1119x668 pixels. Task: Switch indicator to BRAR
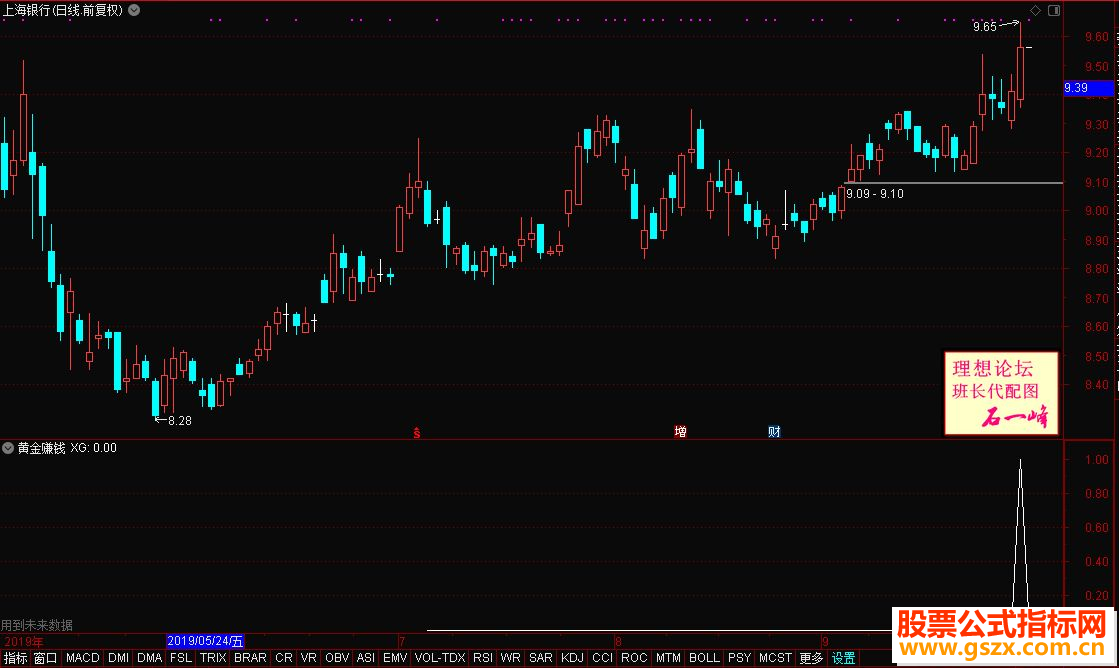(x=250, y=658)
